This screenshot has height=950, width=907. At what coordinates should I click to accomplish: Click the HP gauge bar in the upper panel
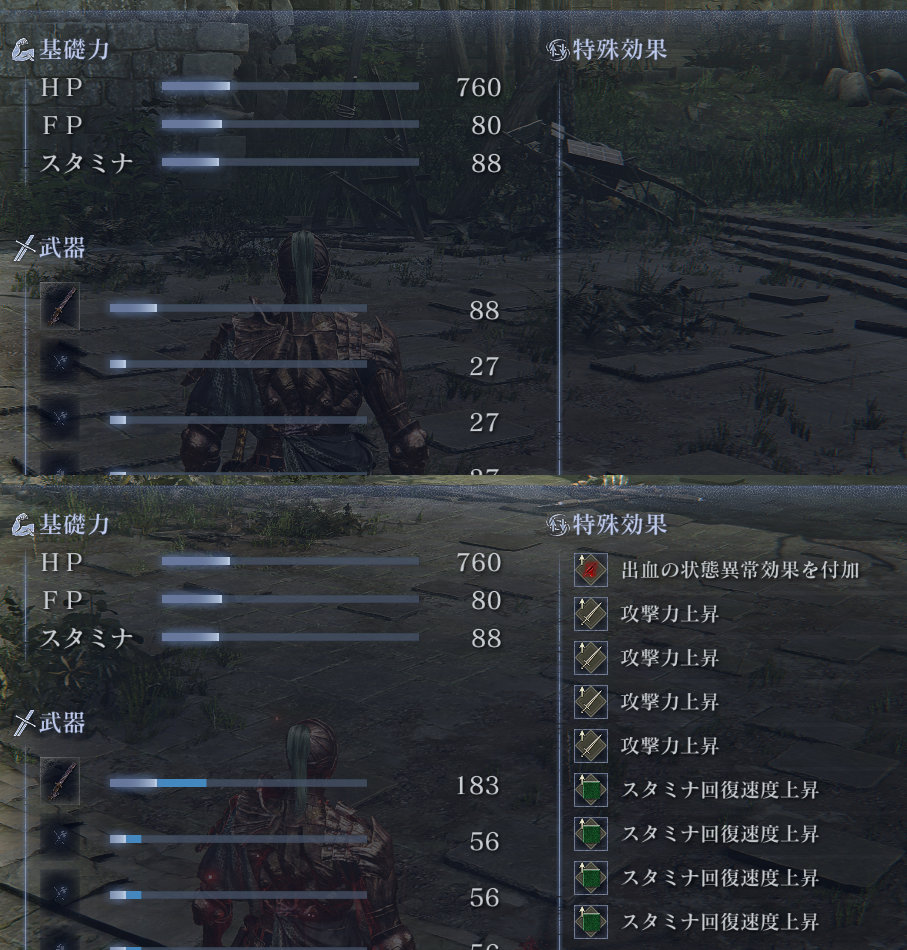290,87
